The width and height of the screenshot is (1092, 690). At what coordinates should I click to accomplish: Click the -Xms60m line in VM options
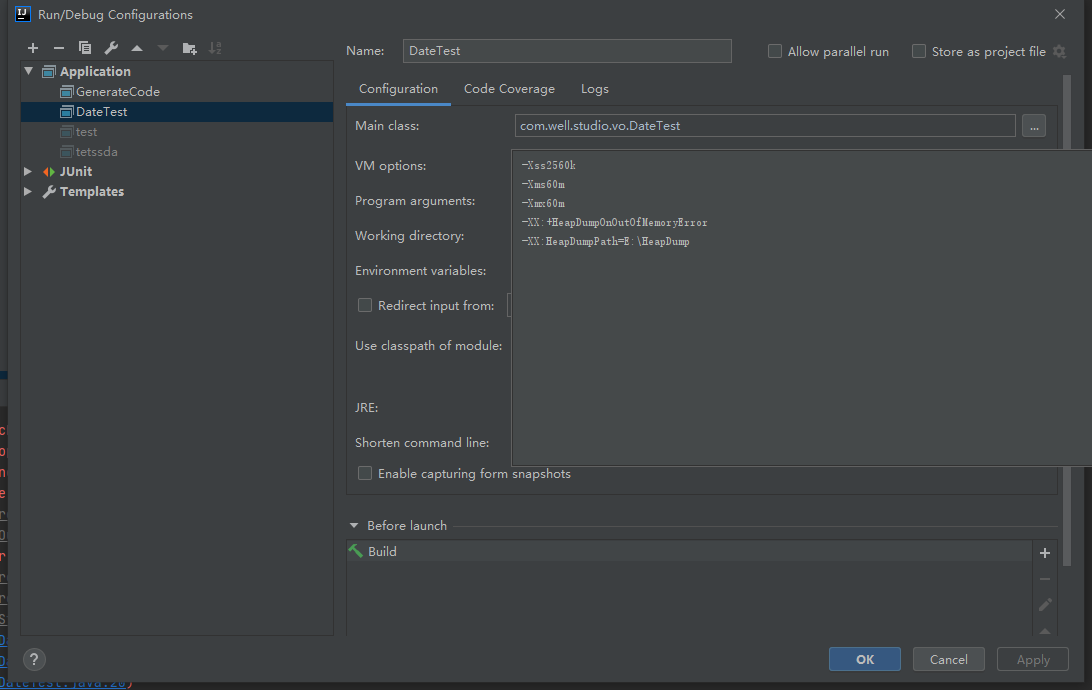(x=543, y=185)
